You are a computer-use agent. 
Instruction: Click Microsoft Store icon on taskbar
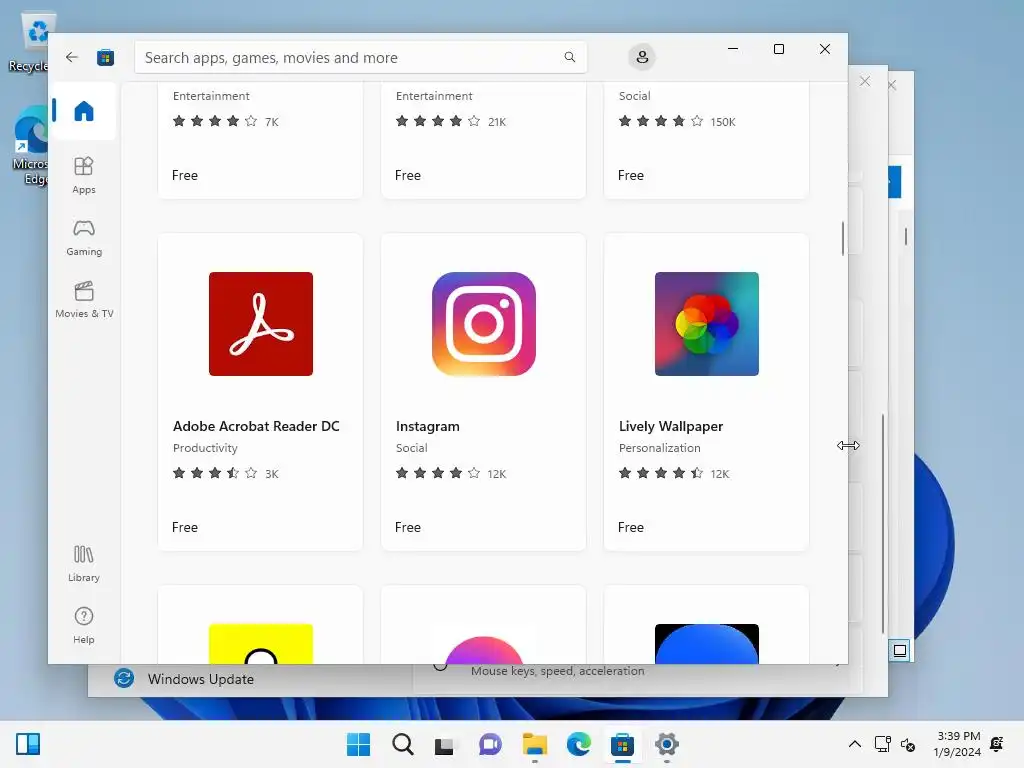tap(622, 744)
